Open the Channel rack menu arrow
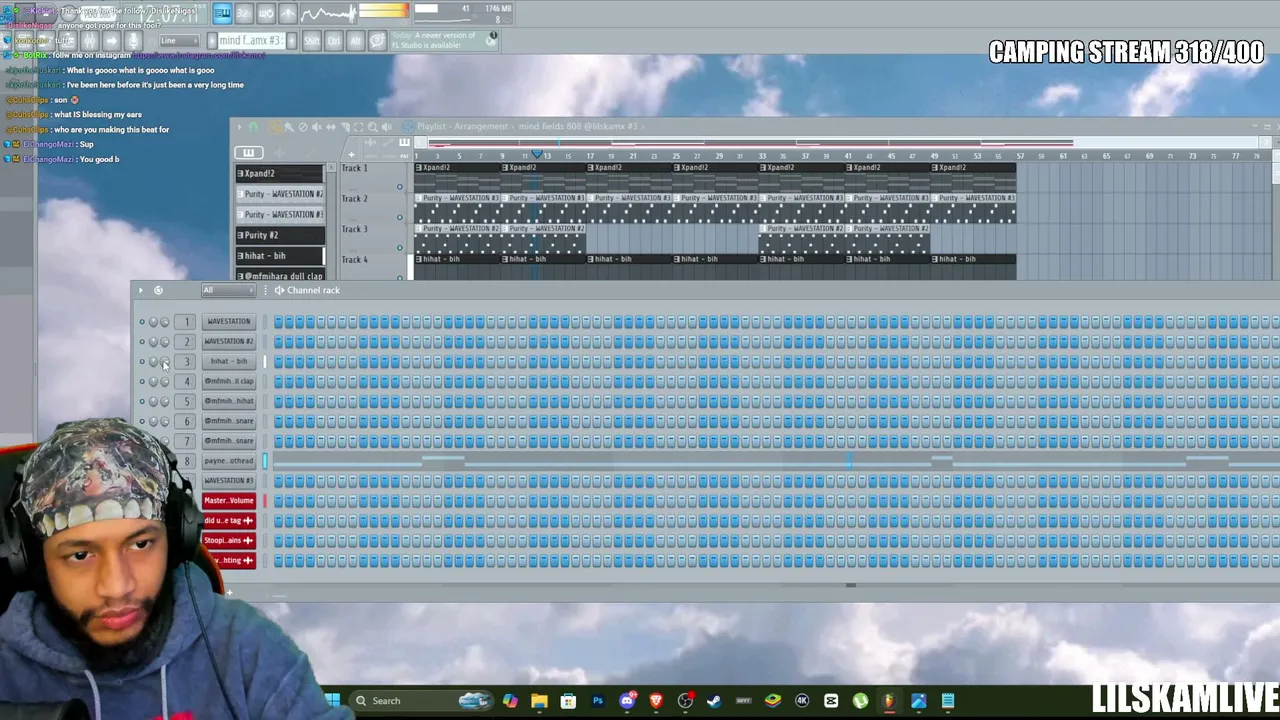Image resolution: width=1280 pixels, height=720 pixels. (x=140, y=290)
